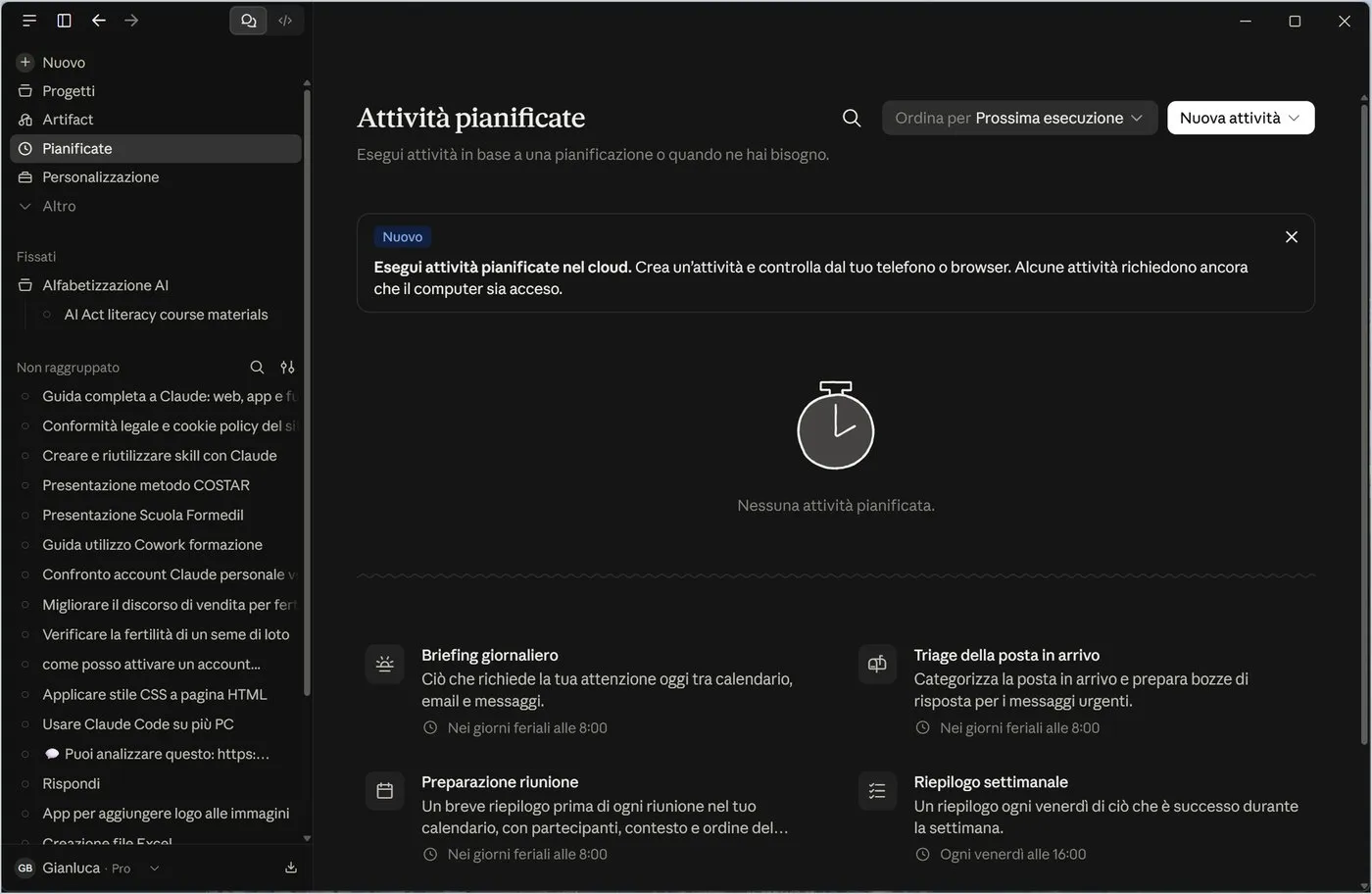Toggle the sidebar panel icon
The height and width of the screenshot is (894, 1372).
point(64,20)
